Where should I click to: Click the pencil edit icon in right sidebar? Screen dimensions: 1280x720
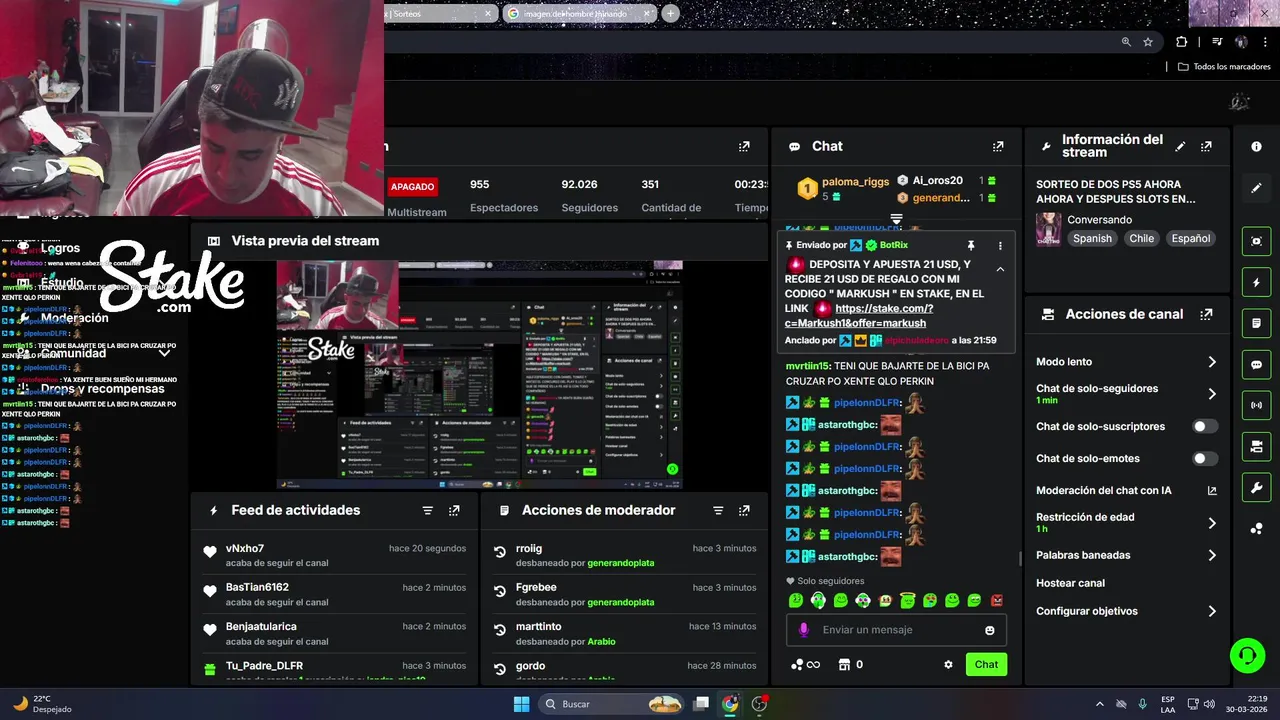pyautogui.click(x=1257, y=187)
